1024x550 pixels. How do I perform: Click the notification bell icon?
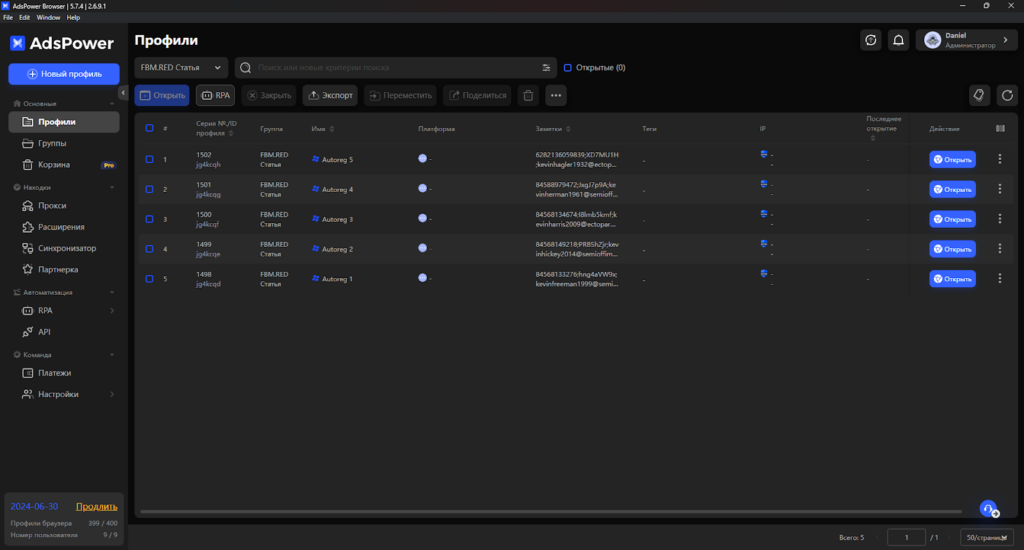[899, 40]
